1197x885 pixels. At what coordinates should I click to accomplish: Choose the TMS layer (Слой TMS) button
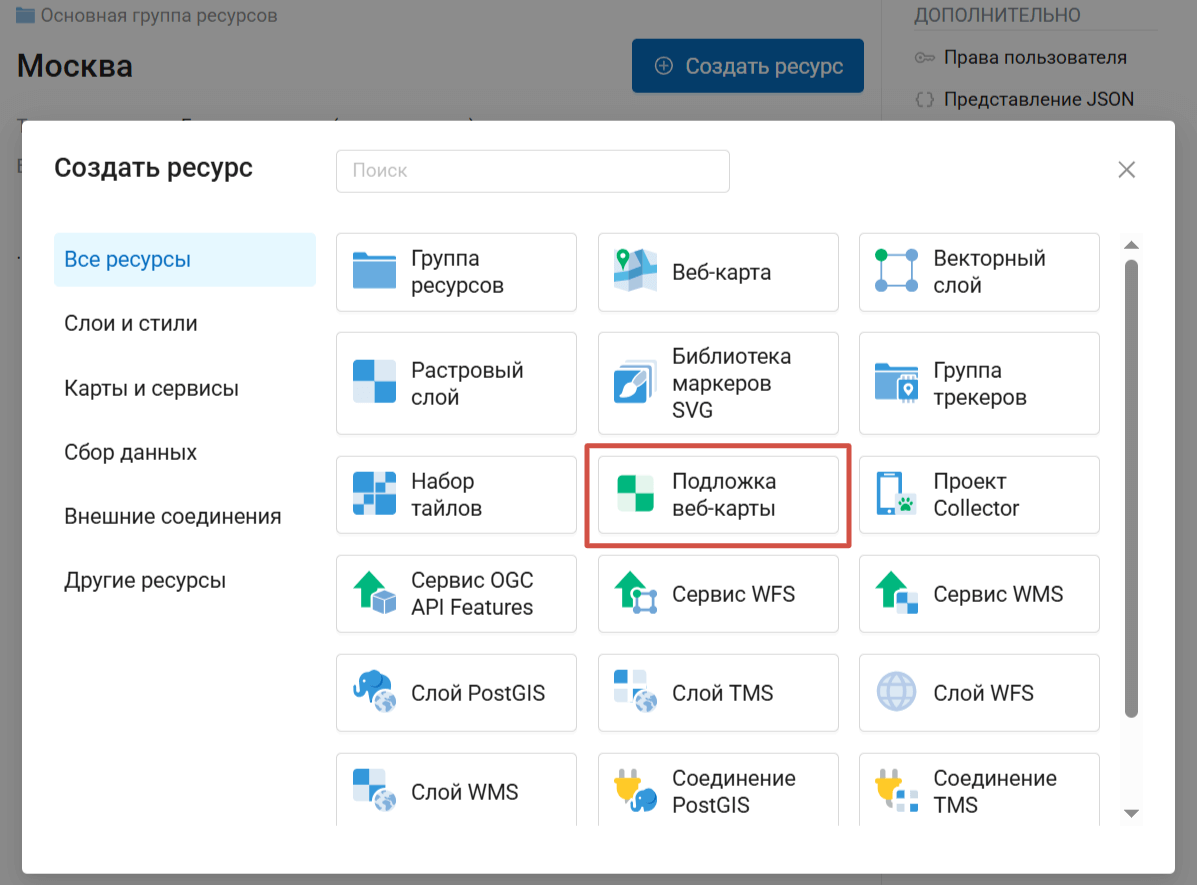pyautogui.click(x=717, y=693)
